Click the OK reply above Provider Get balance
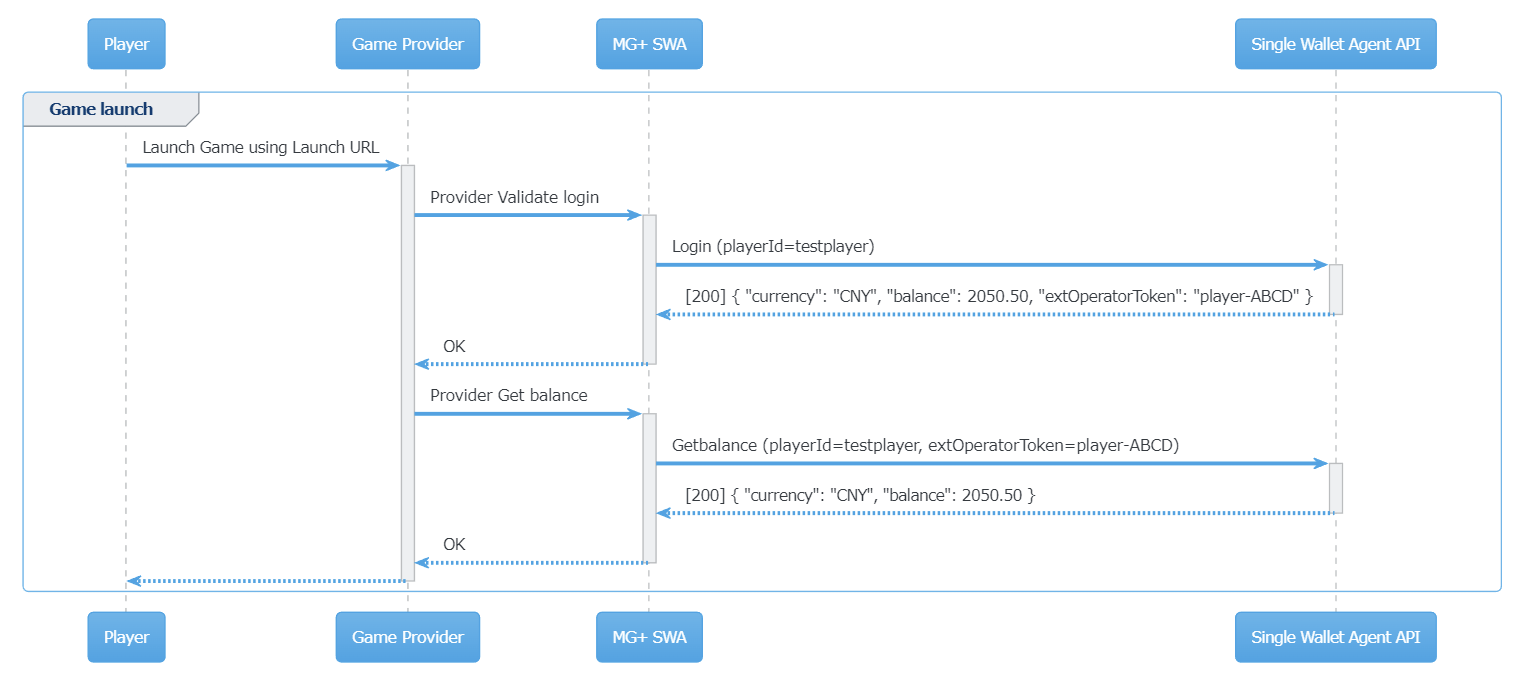 (454, 347)
